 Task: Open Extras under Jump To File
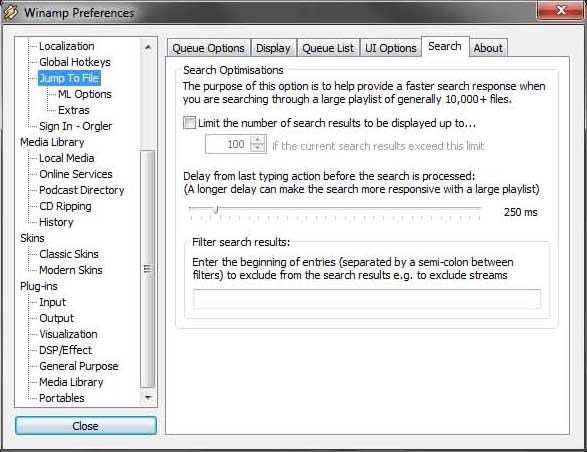pyautogui.click(x=74, y=110)
